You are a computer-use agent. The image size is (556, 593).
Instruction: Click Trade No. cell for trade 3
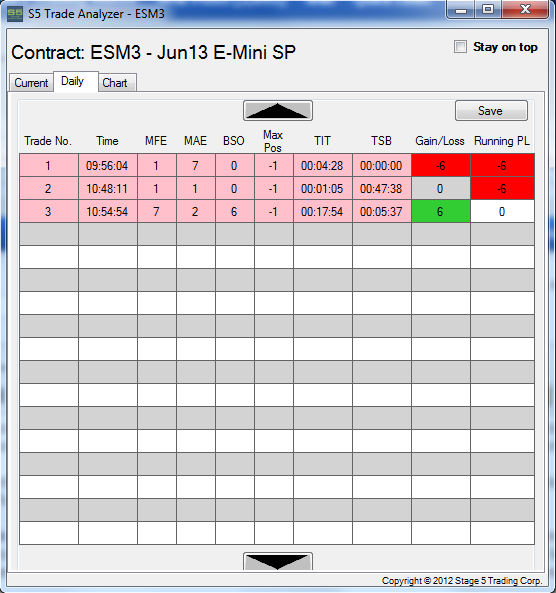click(49, 211)
